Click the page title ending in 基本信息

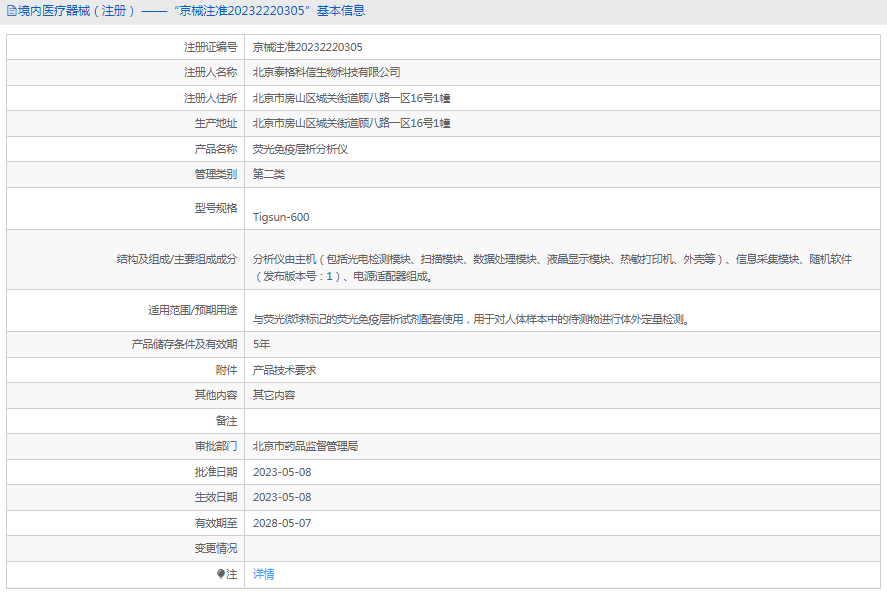192,11
